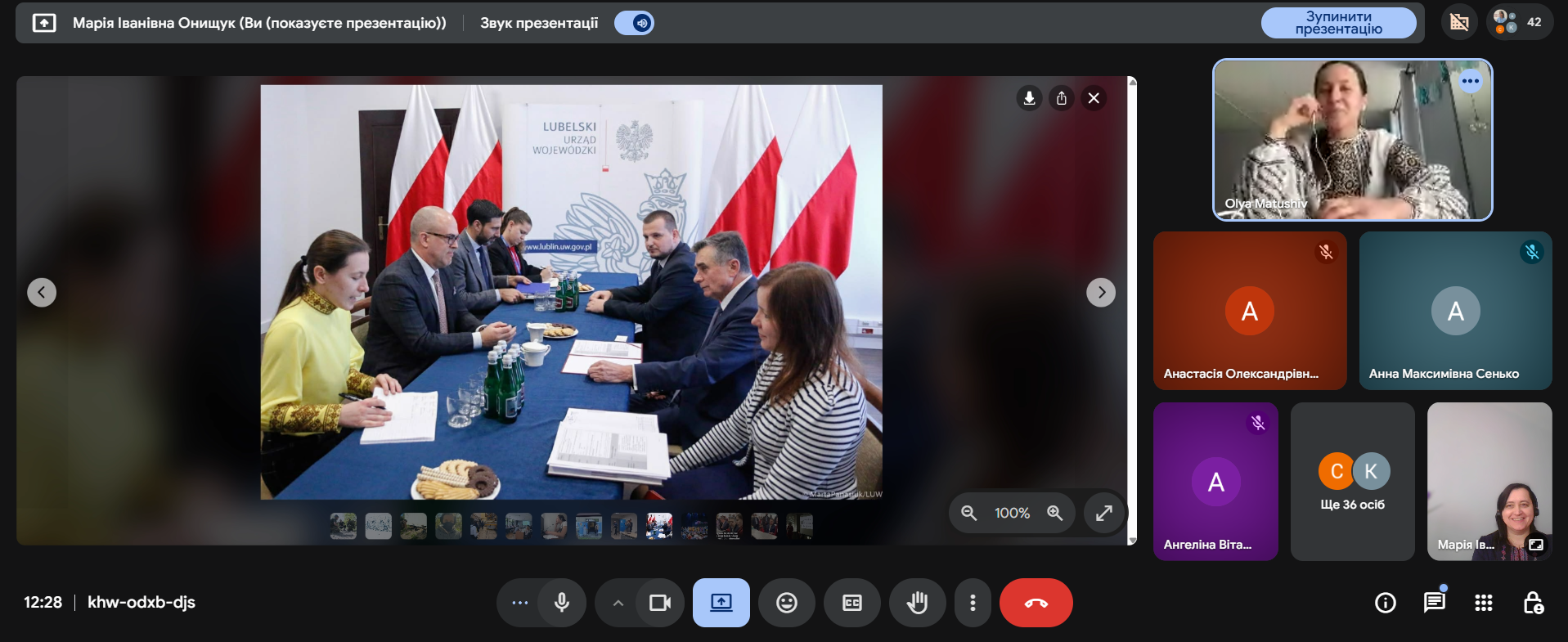Open more options three-dot menu
This screenshot has width=1568, height=642.
click(973, 603)
